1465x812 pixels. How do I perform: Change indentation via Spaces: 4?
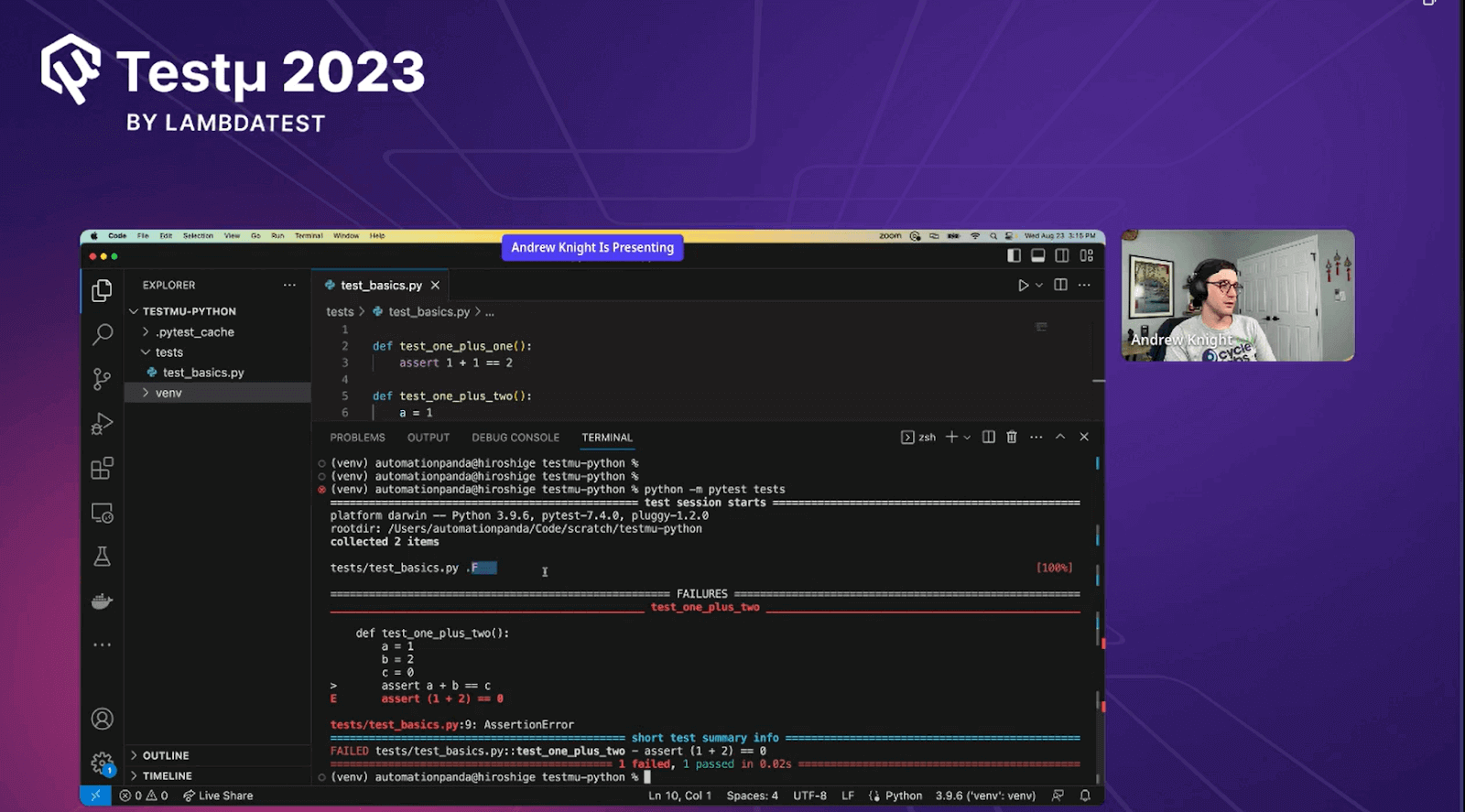[x=752, y=796]
